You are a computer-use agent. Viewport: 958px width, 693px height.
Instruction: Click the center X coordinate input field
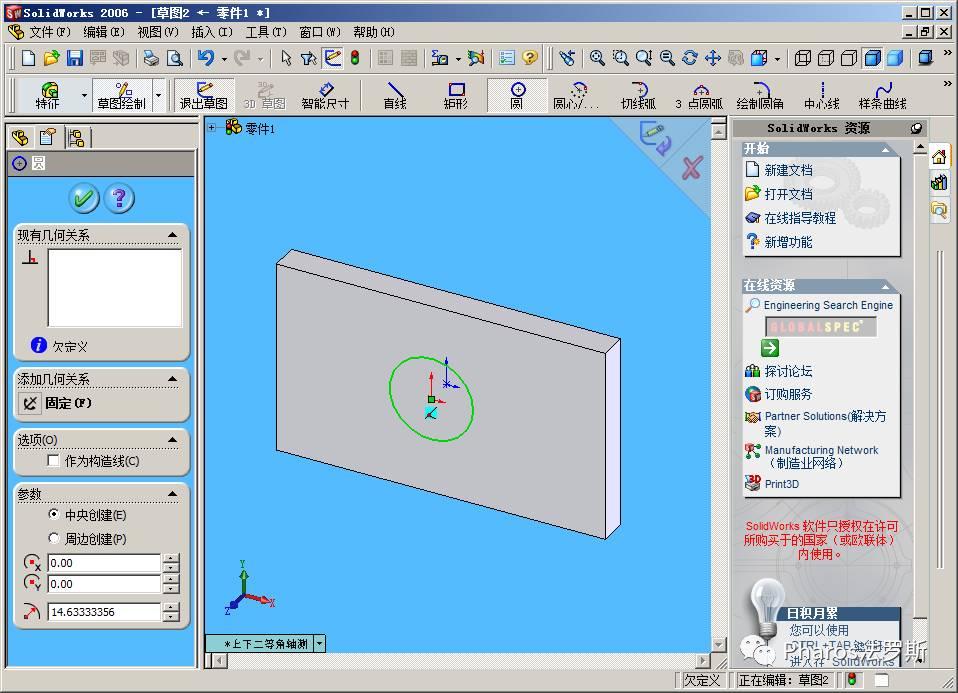click(x=104, y=563)
